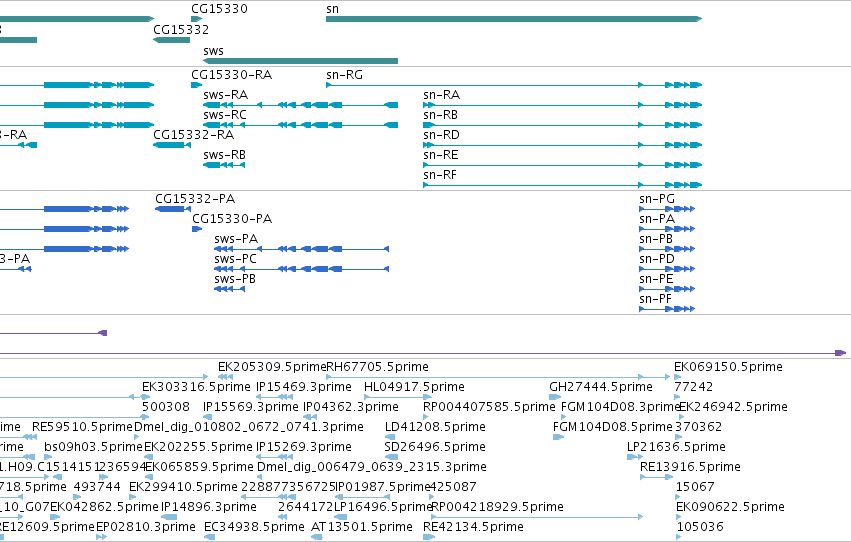This screenshot has height=542, width=851.
Task: Select transcript sn-RF
Action: click(x=562, y=185)
